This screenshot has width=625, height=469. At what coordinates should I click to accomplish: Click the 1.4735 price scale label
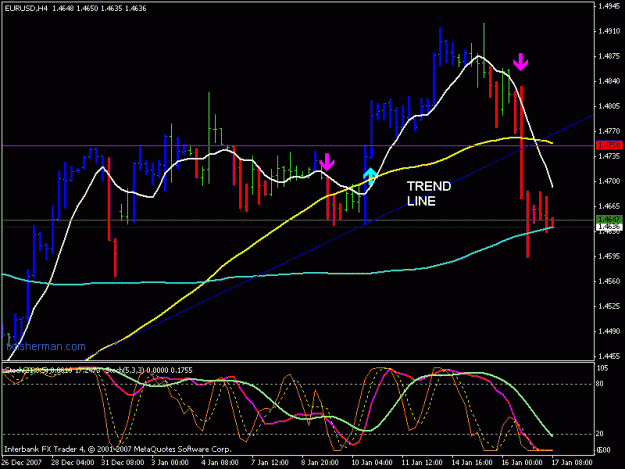[609, 156]
